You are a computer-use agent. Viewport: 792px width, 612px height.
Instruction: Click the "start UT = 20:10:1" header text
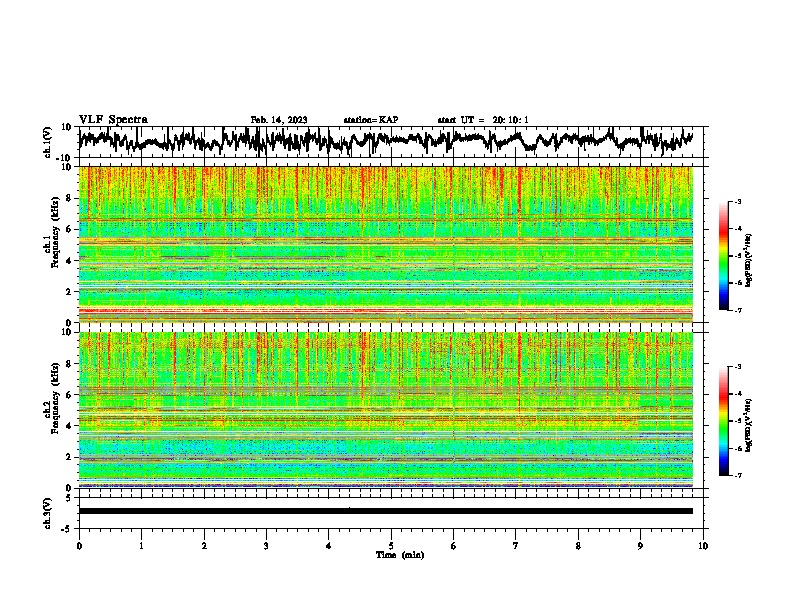click(483, 120)
